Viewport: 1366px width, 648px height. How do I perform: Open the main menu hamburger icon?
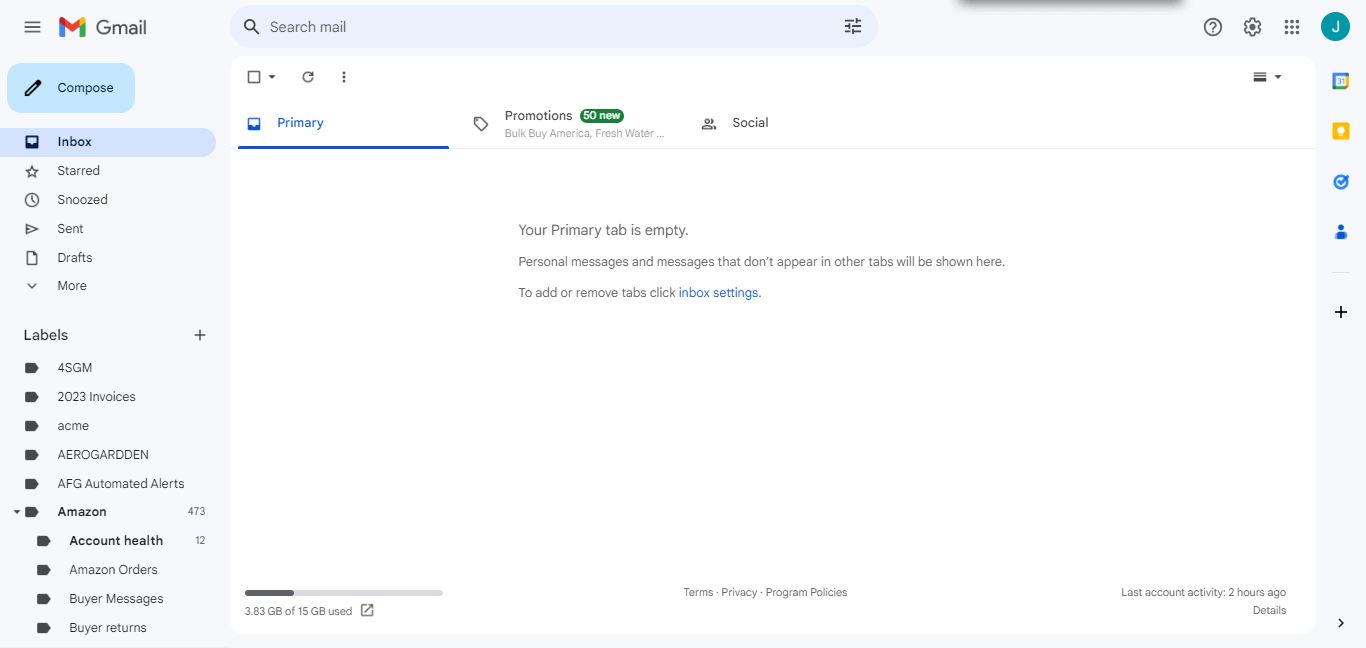[32, 27]
